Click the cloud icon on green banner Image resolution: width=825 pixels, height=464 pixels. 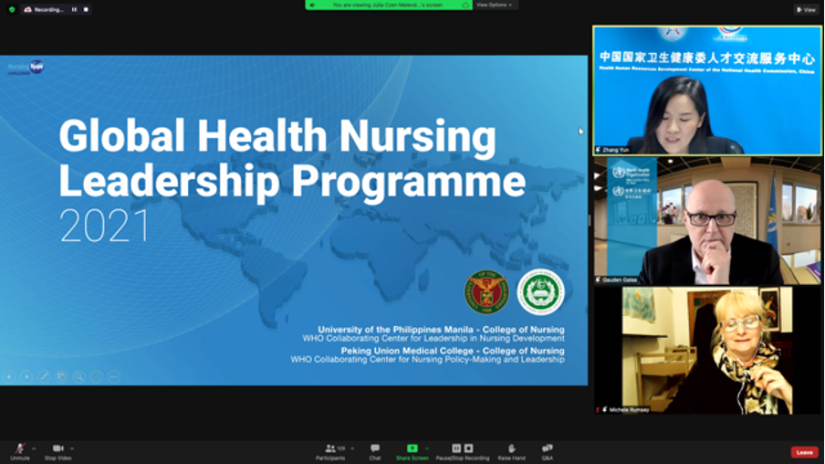point(465,5)
